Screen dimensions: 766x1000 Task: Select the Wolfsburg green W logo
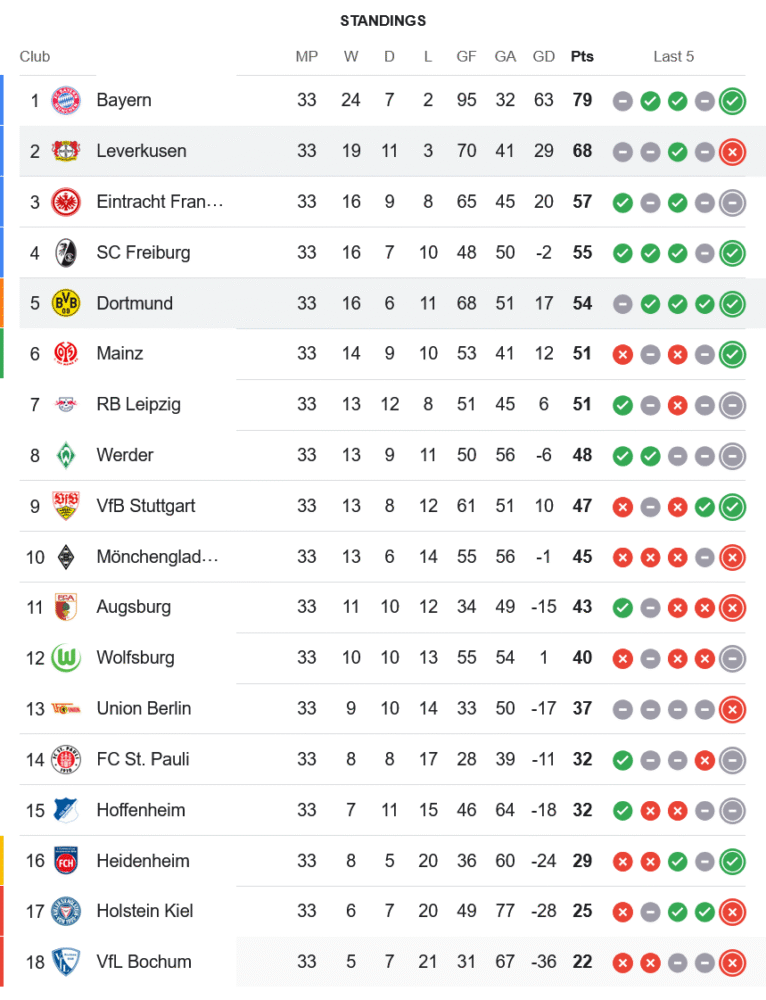pyautogui.click(x=66, y=658)
